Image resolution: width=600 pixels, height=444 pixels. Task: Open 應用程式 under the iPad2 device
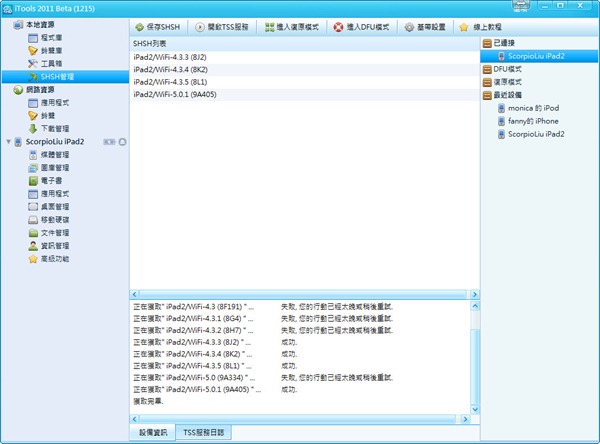point(49,194)
